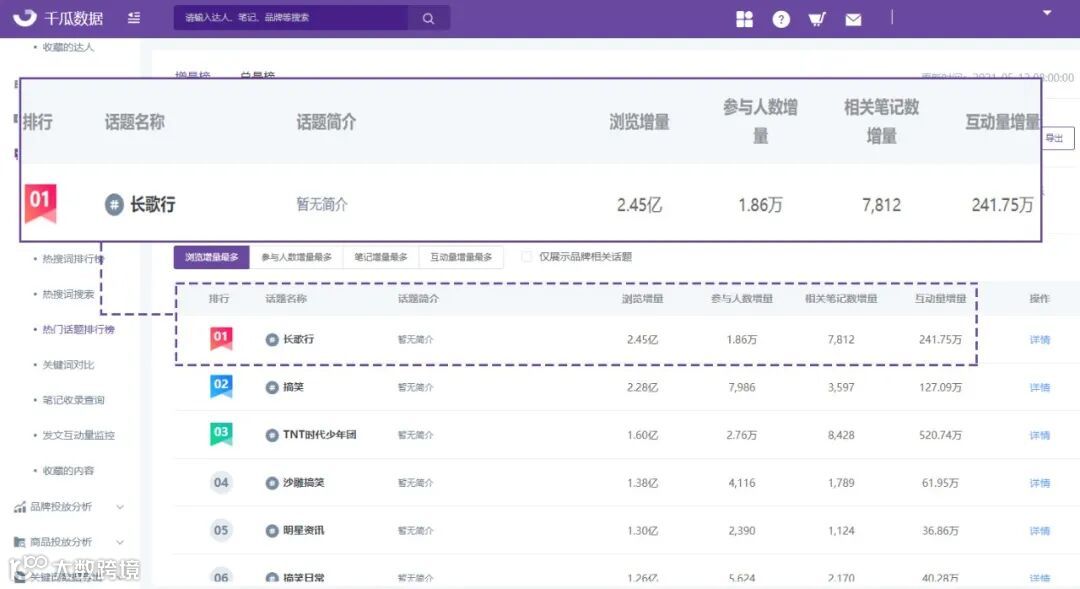Click topic name 搞笑
This screenshot has height=589, width=1080.
pyautogui.click(x=293, y=387)
